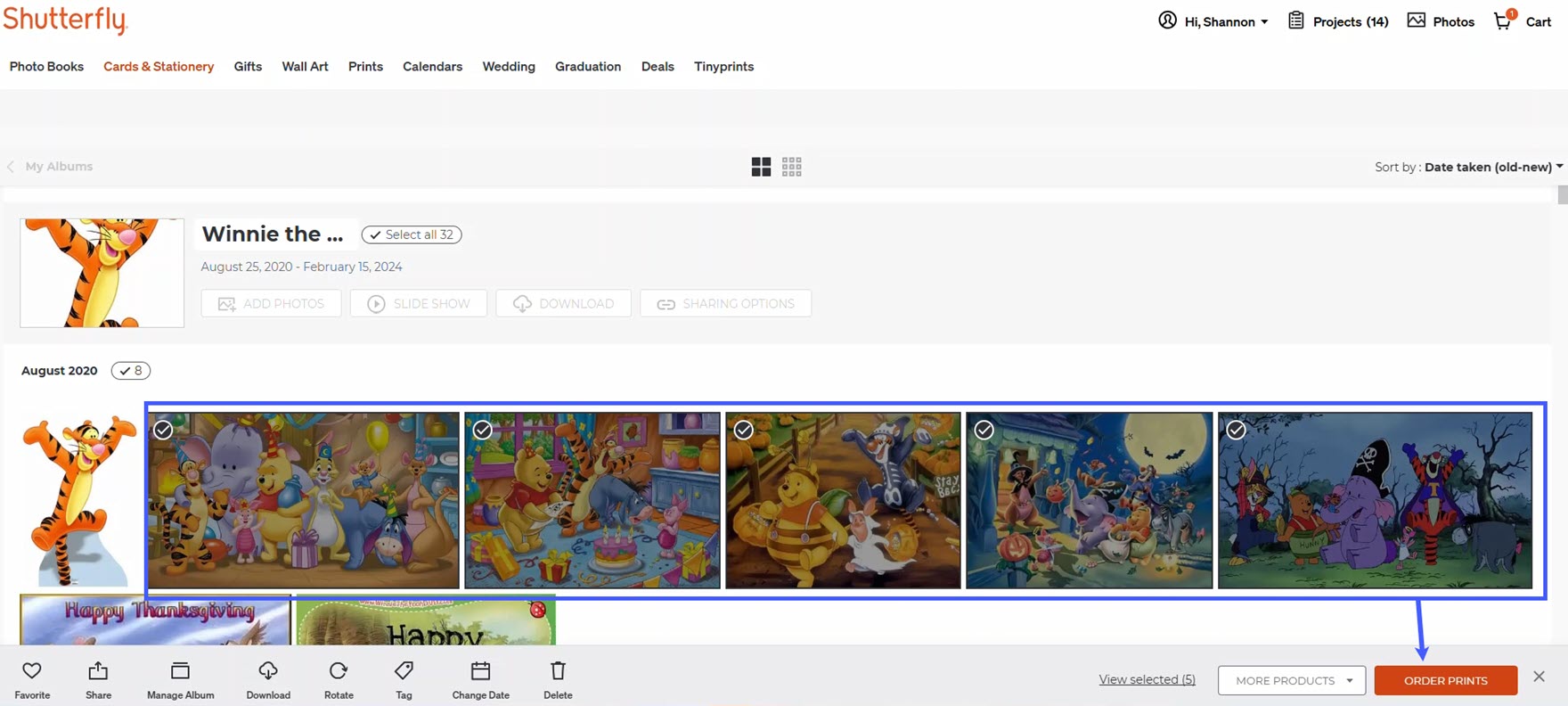Open the Projects clipboard icon
The image size is (1568, 706).
coord(1296,21)
